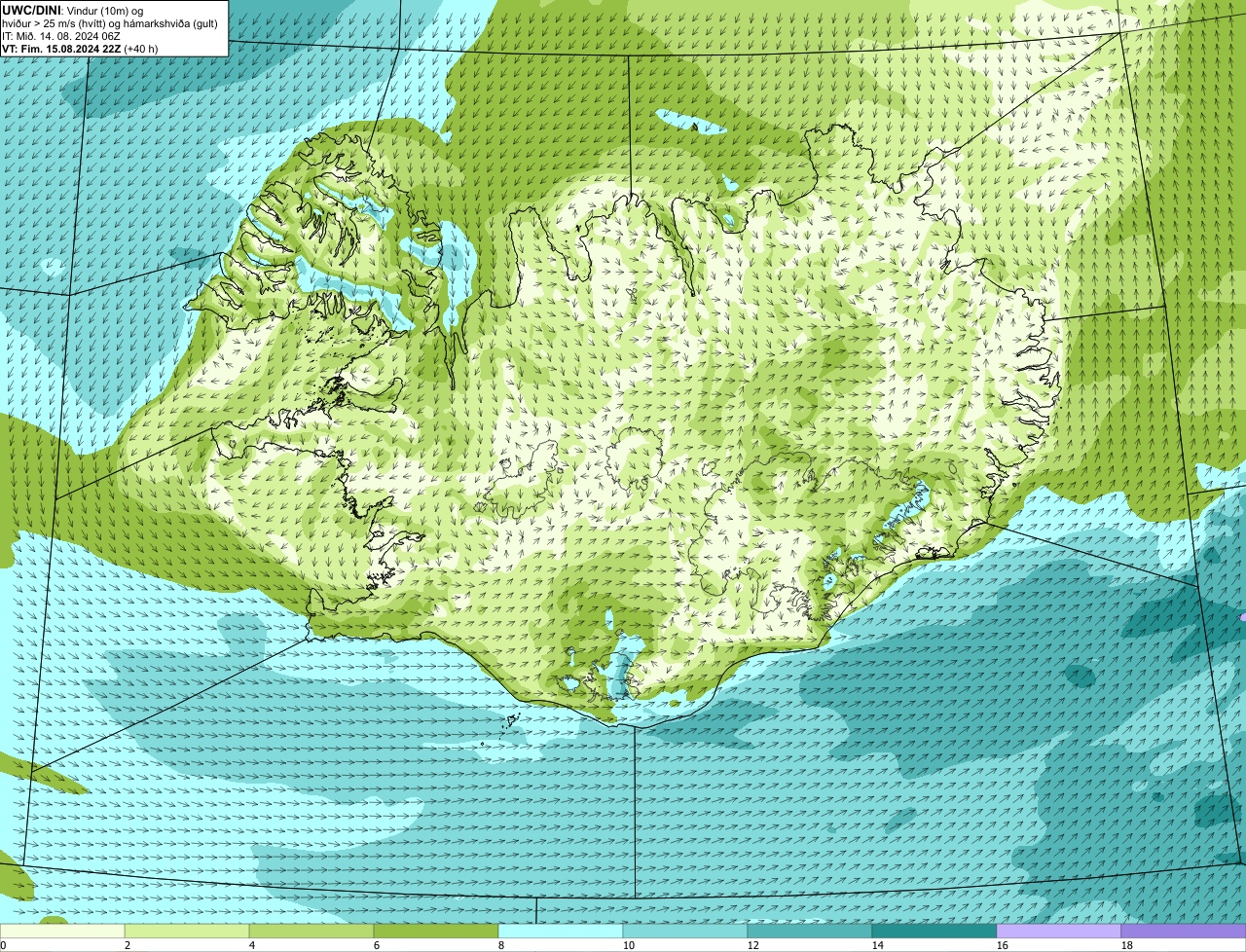Click the legend scale label "18"
The width and height of the screenshot is (1246, 952).
(1127, 945)
